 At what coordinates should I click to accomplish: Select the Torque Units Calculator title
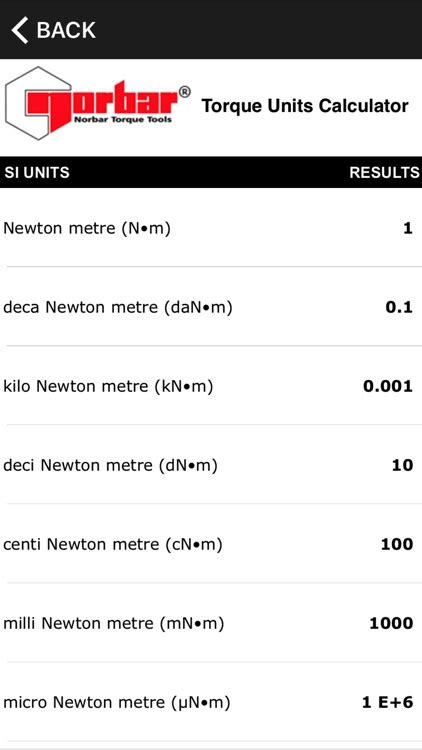(305, 106)
